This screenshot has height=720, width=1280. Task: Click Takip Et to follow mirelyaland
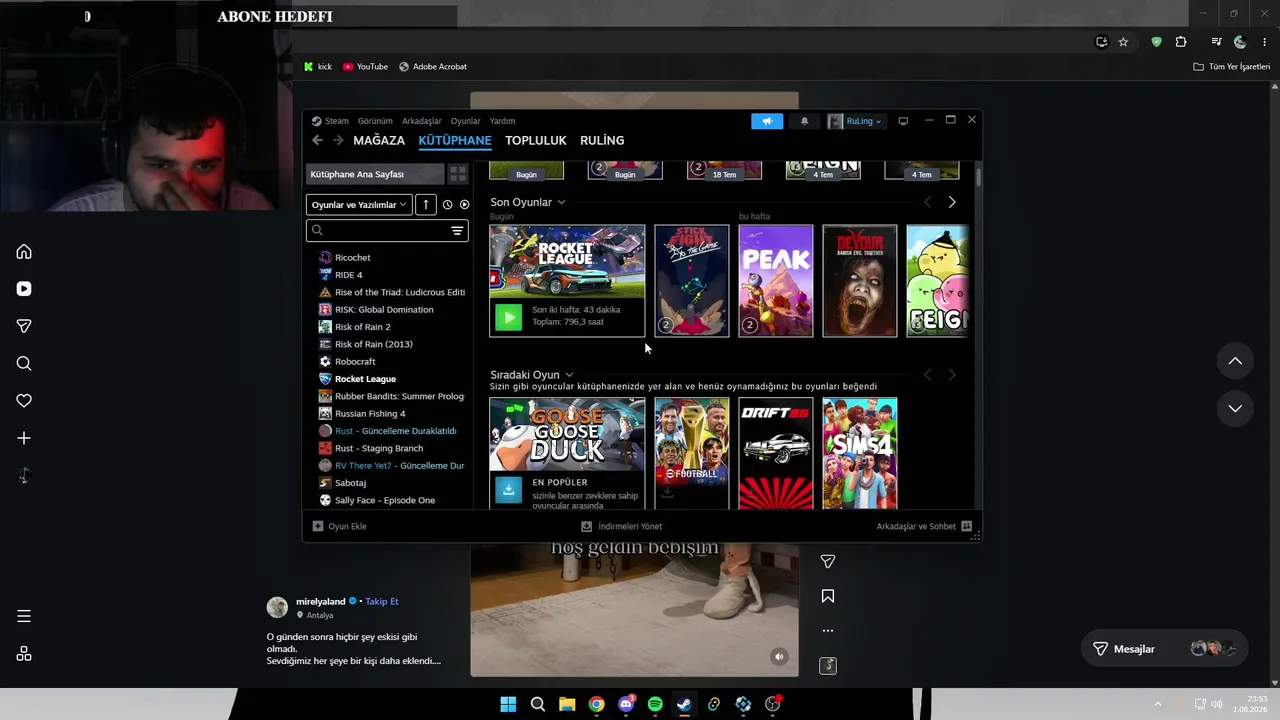click(x=382, y=601)
